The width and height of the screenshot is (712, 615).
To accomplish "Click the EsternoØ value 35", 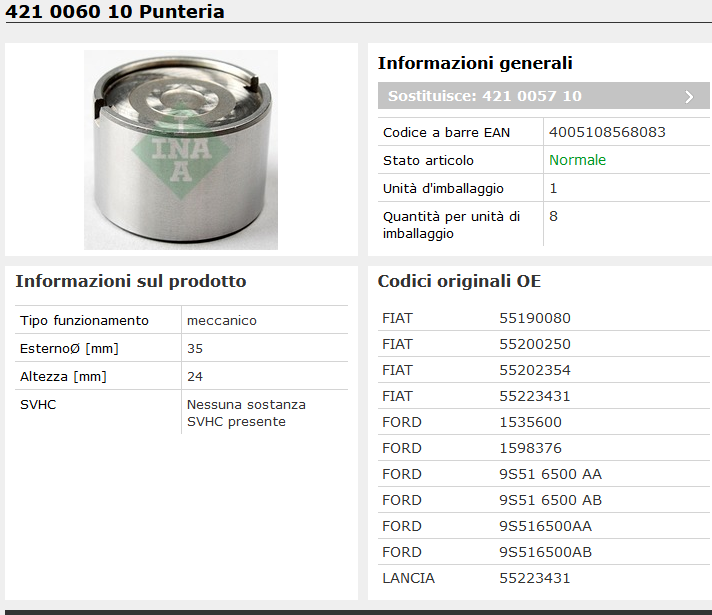I will (195, 348).
